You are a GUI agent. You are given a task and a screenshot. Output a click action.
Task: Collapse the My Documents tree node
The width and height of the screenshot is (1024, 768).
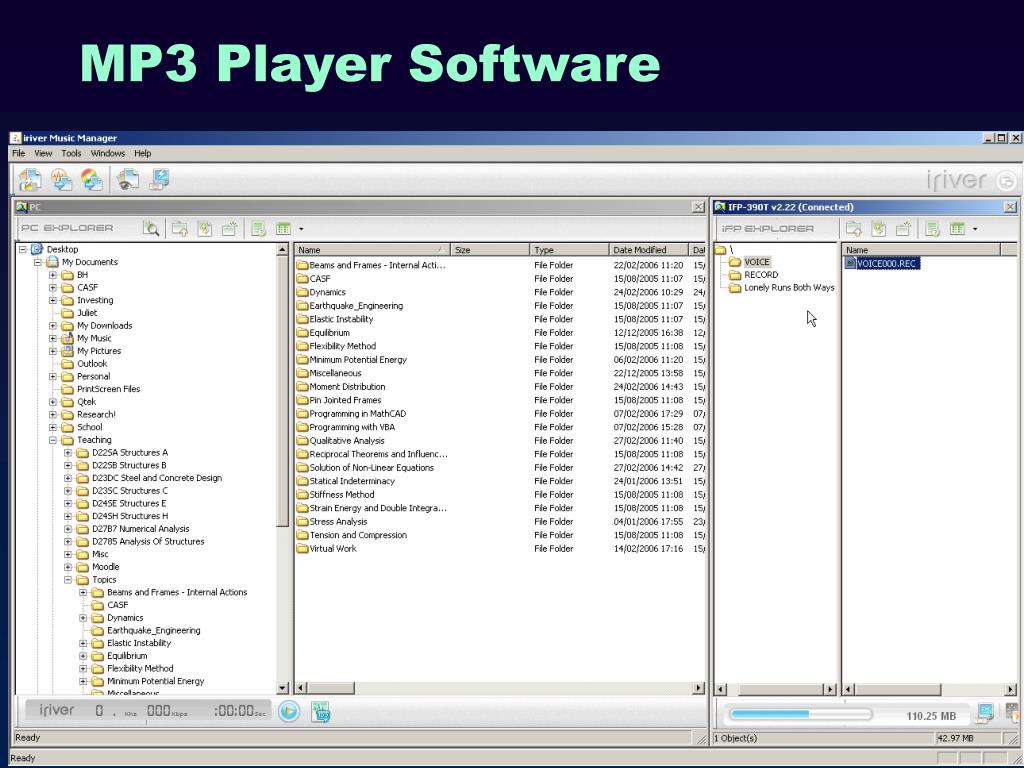pyautogui.click(x=38, y=262)
